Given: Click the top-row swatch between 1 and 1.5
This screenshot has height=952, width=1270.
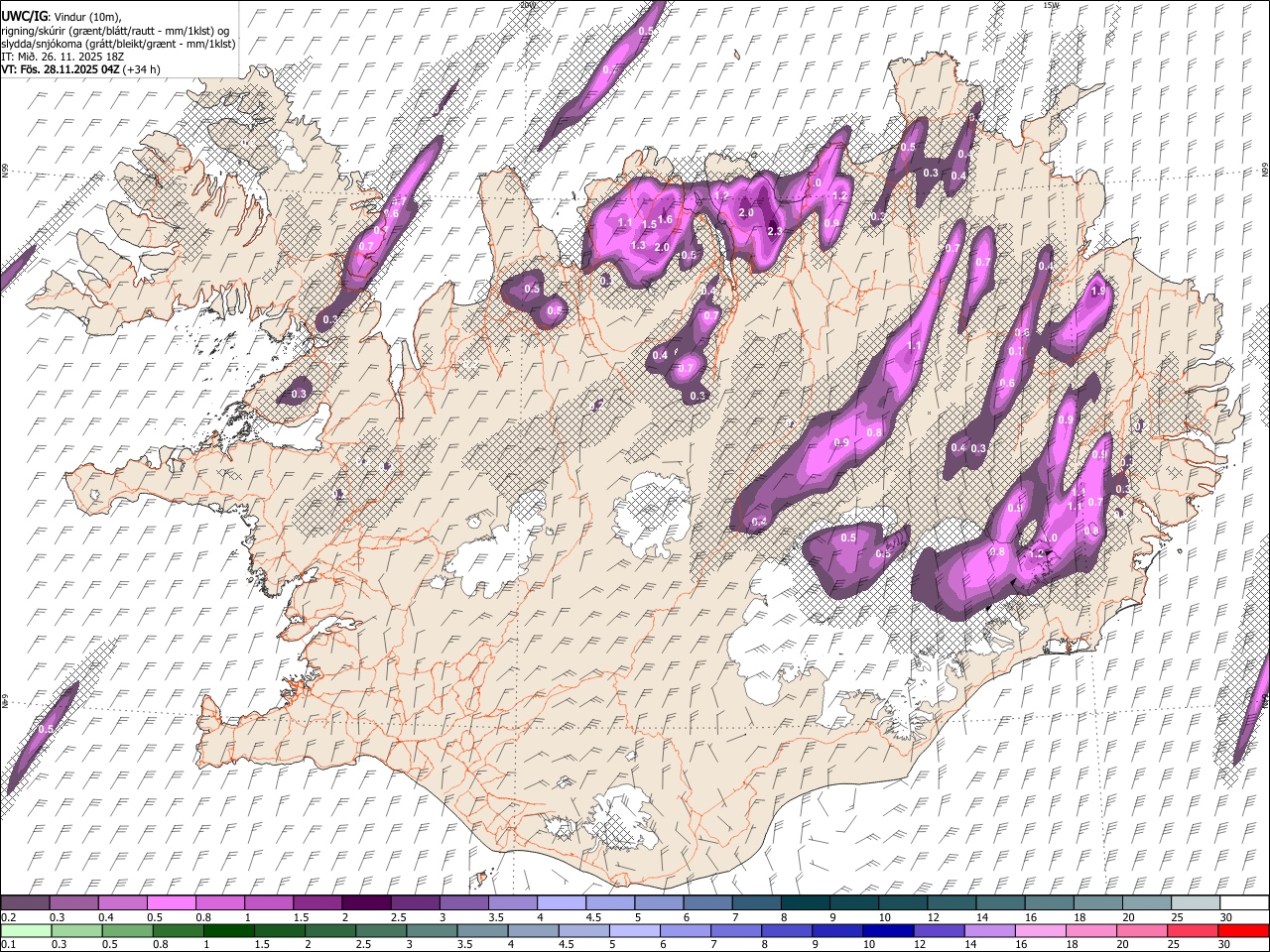Looking at the screenshot, I should 269,902.
